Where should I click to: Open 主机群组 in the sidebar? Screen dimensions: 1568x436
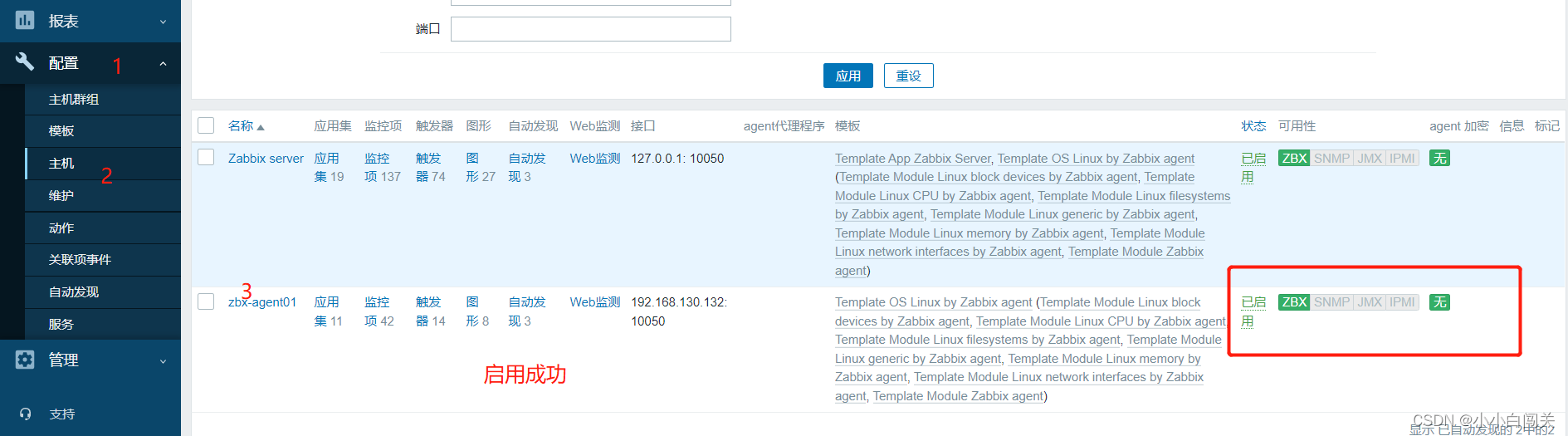point(103,99)
